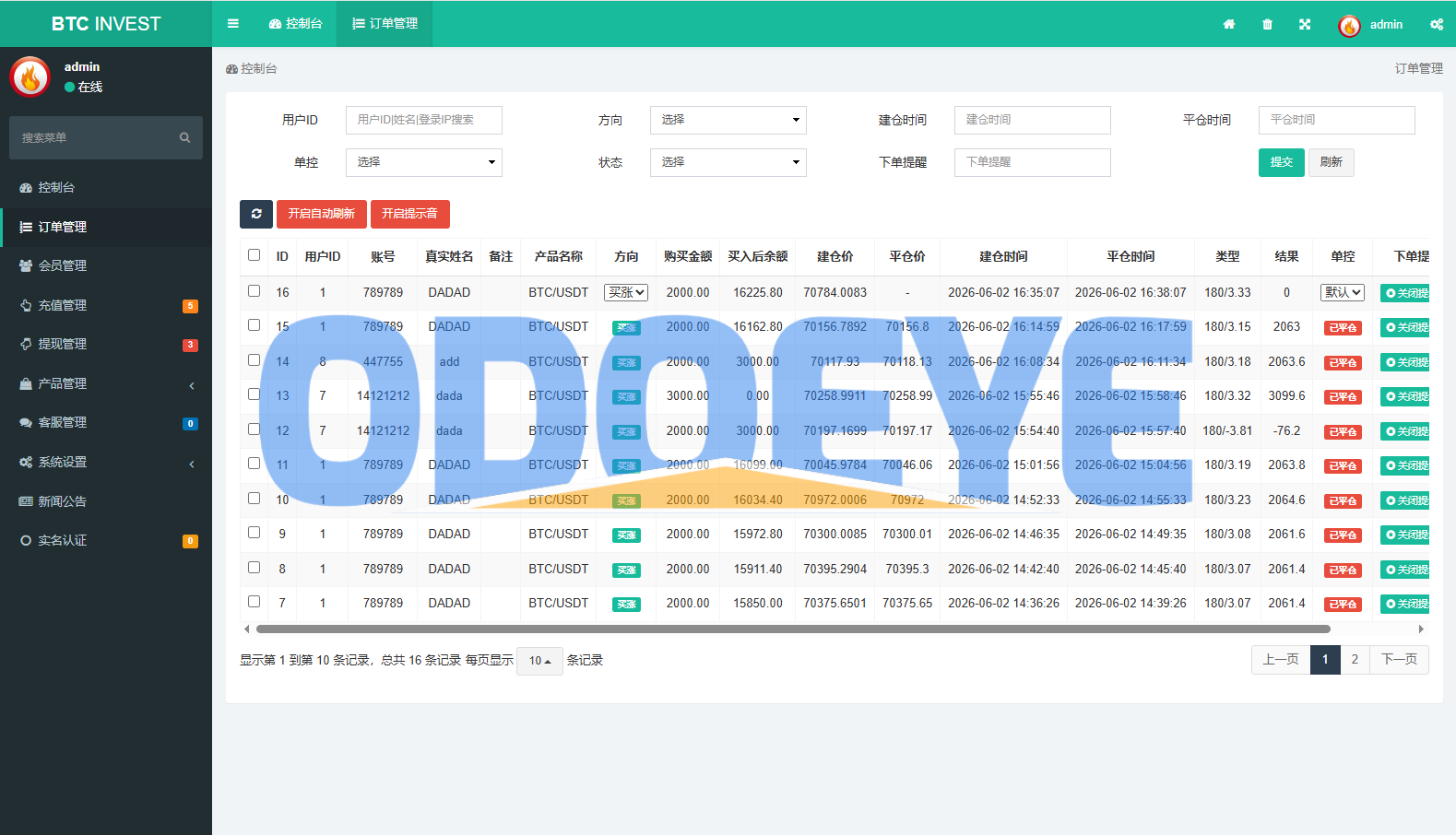Click the 下一页 pagination button
Screen dimensions: 1456x835
[1399, 660]
